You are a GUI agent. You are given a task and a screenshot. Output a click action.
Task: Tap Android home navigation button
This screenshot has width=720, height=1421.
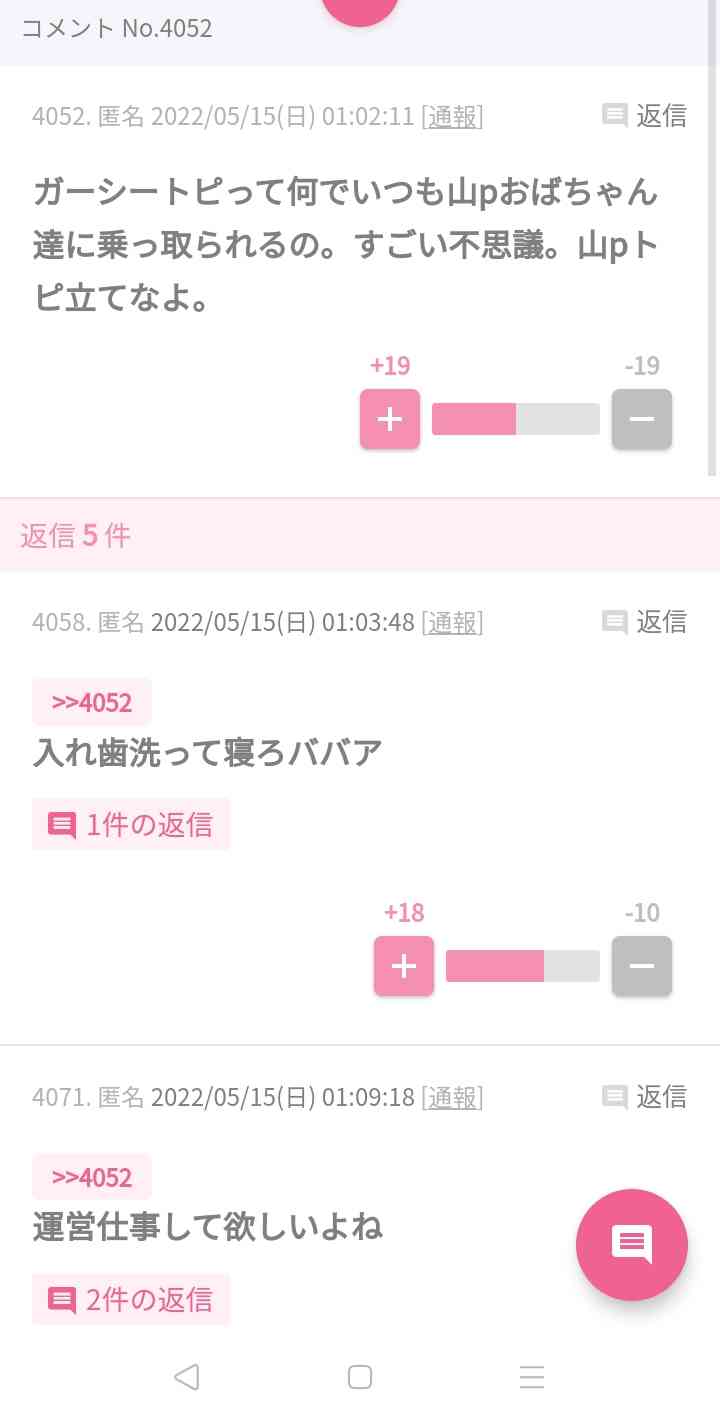360,1377
